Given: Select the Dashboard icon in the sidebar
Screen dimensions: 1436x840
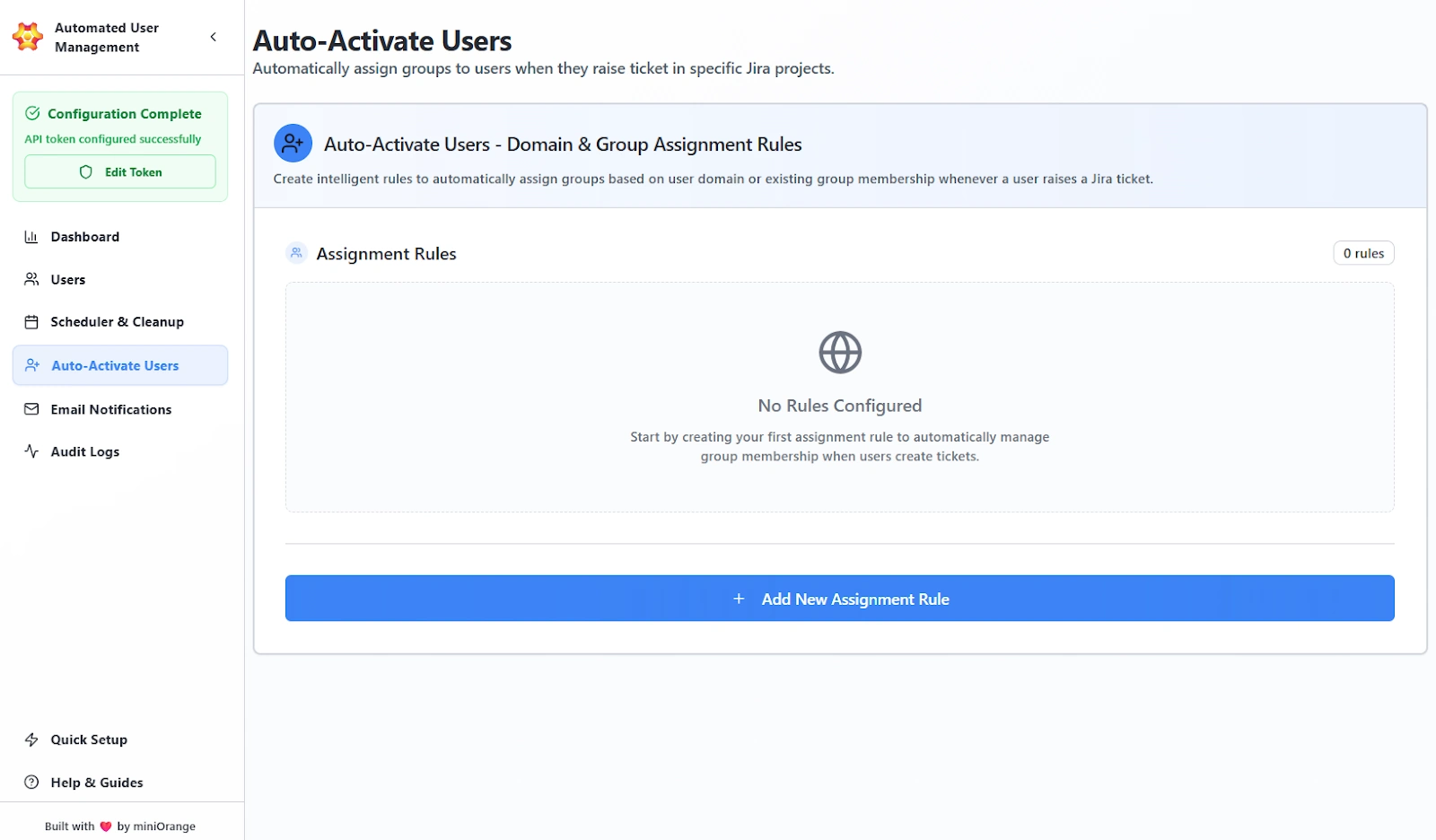Looking at the screenshot, I should point(31,236).
